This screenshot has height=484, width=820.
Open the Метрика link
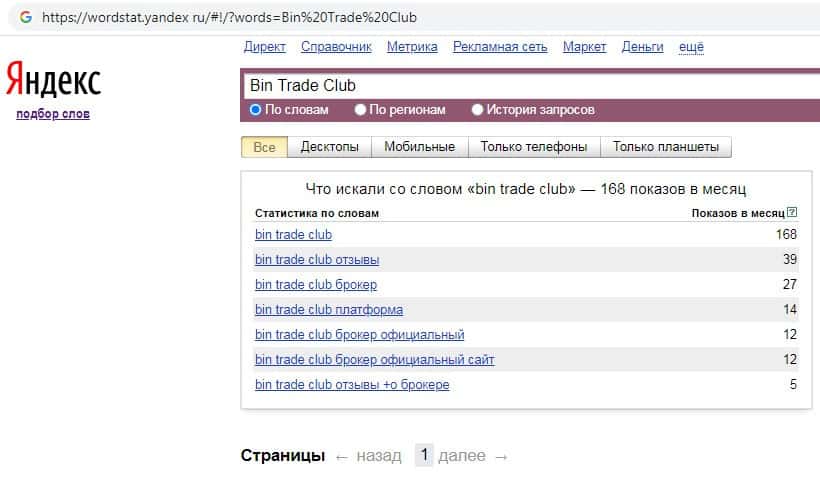(x=411, y=47)
